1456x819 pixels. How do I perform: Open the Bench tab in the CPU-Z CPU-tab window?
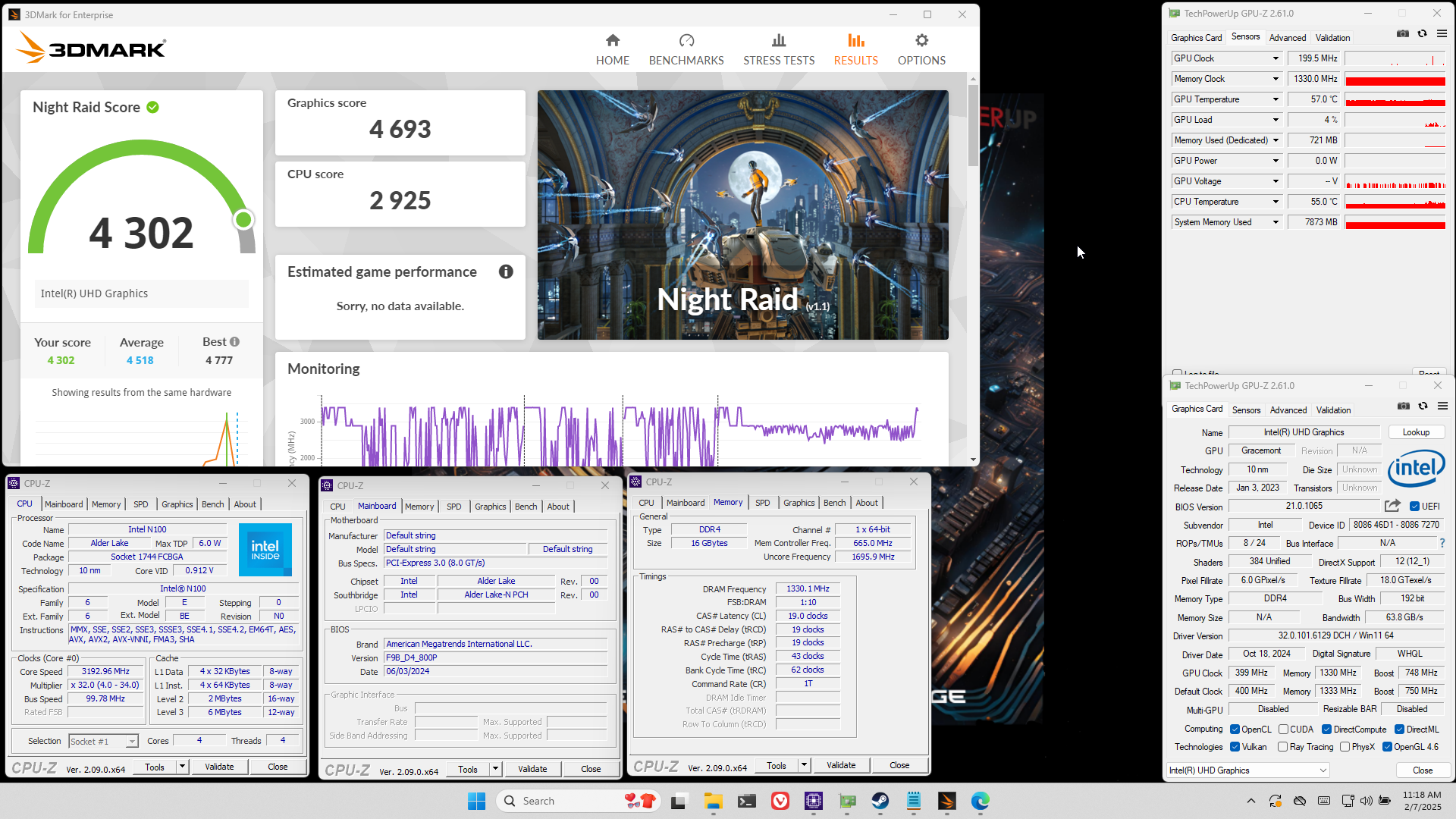[212, 504]
